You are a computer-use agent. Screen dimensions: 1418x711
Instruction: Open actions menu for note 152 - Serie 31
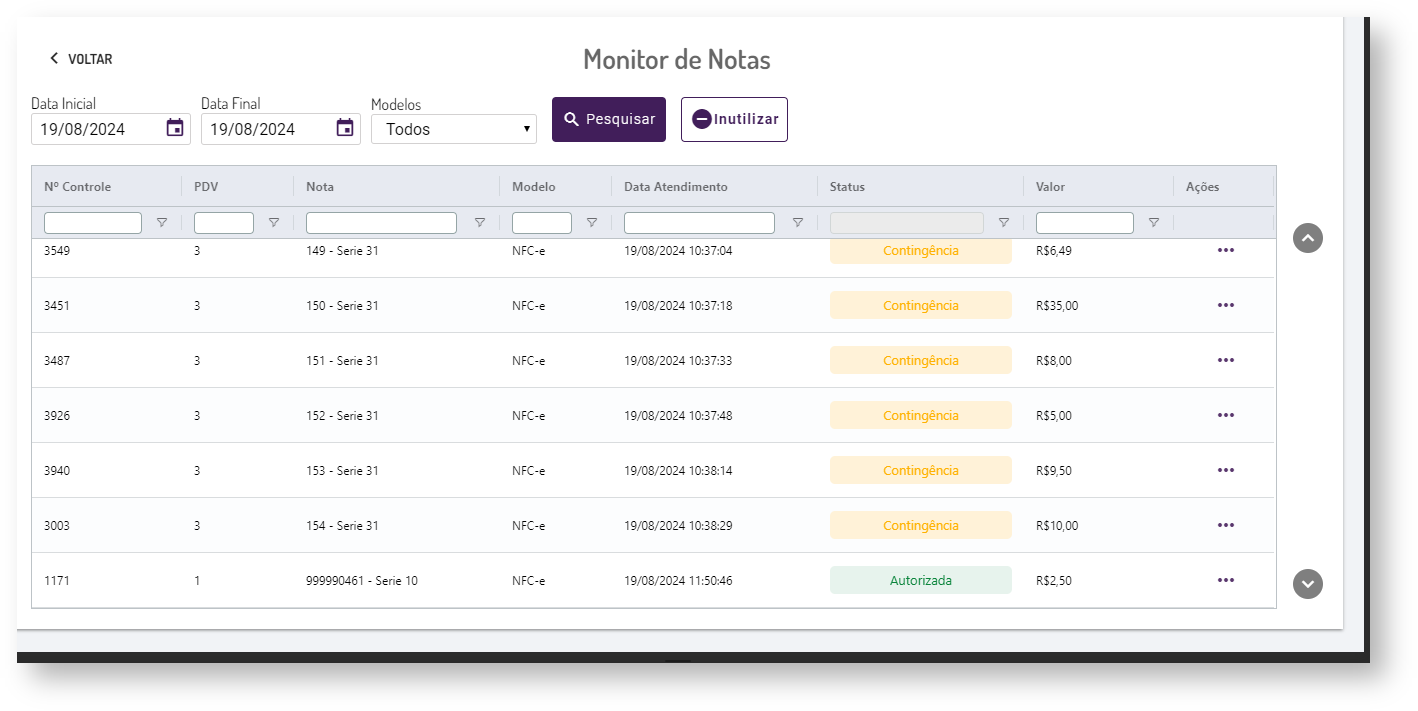[1226, 415]
